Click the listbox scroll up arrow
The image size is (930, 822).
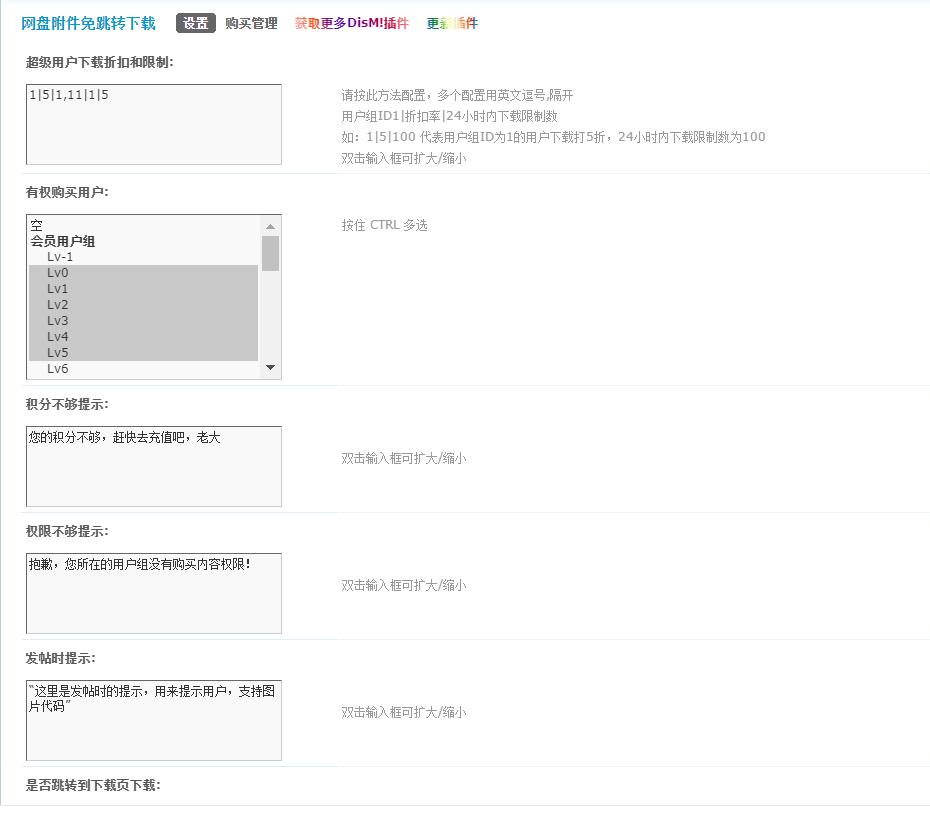(x=270, y=226)
